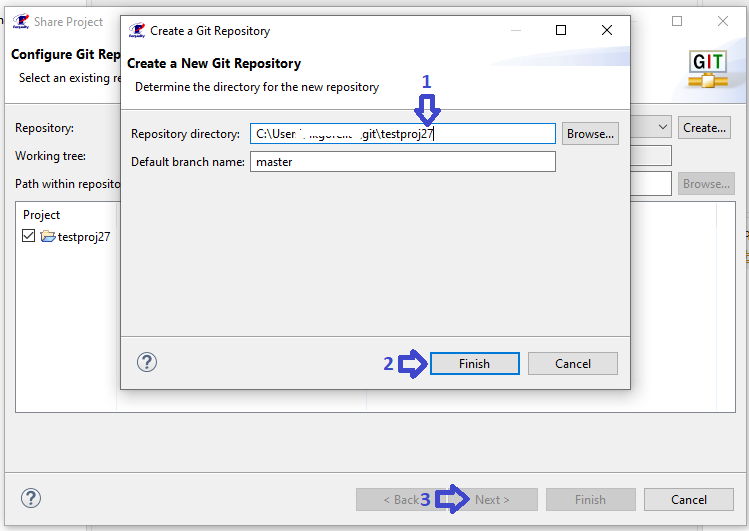This screenshot has width=749, height=531.
Task: Click the testproj27 folder icon
Action: point(48,236)
